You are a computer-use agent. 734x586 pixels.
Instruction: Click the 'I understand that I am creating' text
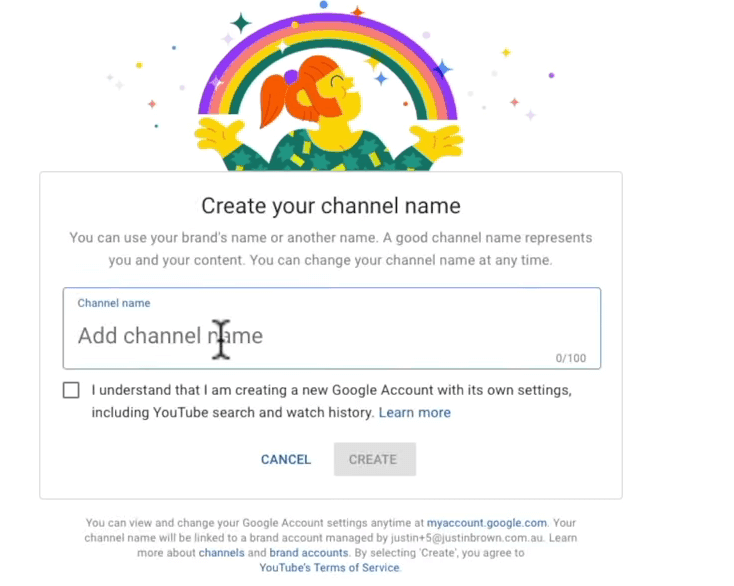coord(331,401)
